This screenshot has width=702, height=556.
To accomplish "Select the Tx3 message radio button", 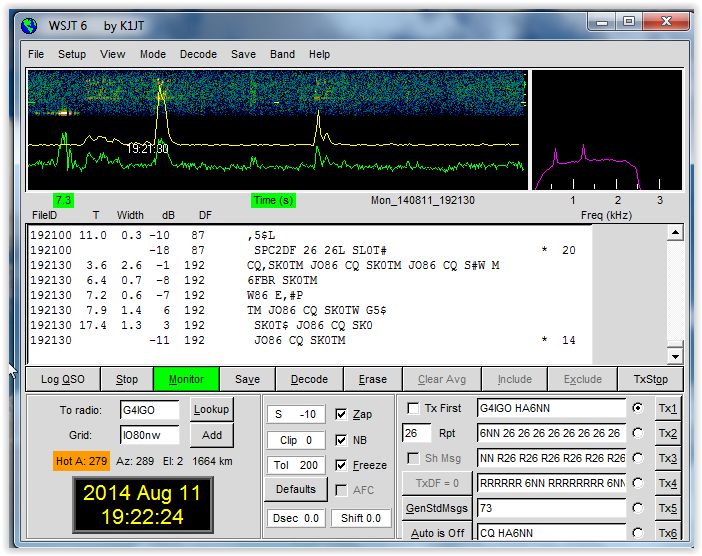I will tap(638, 458).
